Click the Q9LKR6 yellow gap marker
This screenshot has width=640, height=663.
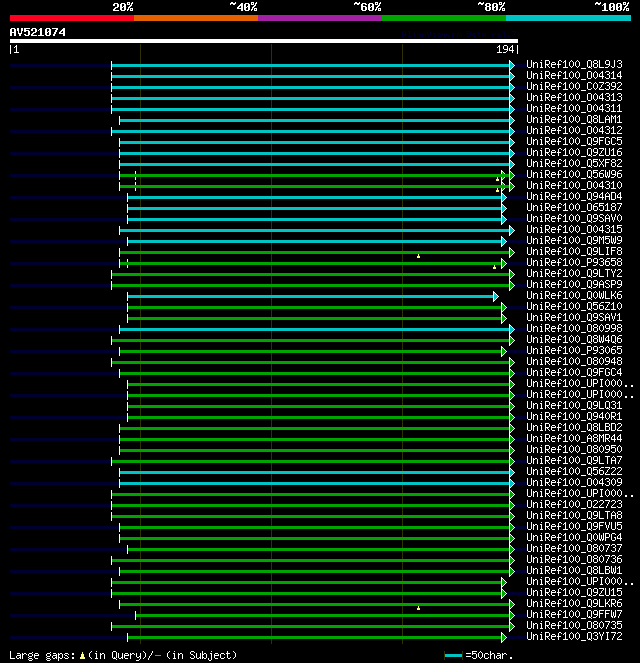[418, 608]
